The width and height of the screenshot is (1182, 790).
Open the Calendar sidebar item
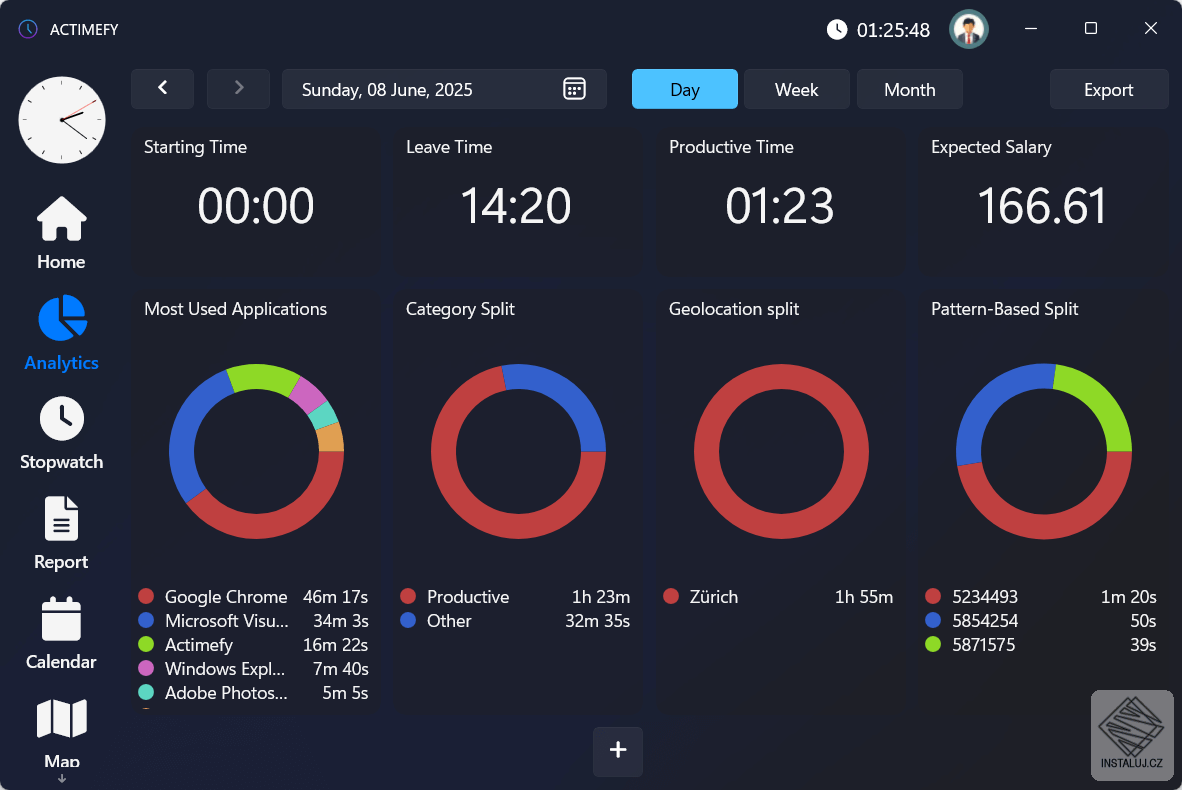61,633
